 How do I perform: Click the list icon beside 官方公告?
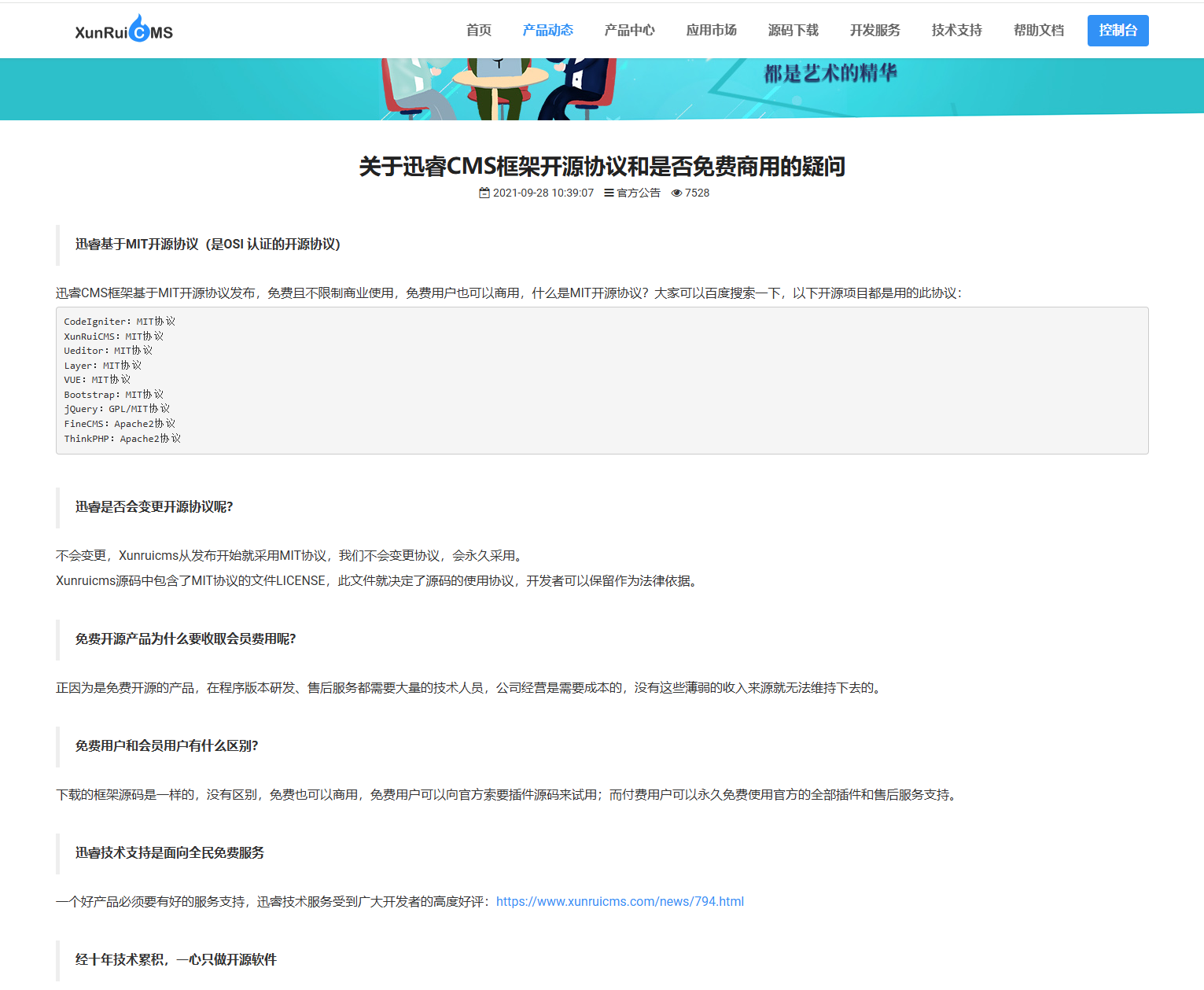pyautogui.click(x=609, y=193)
